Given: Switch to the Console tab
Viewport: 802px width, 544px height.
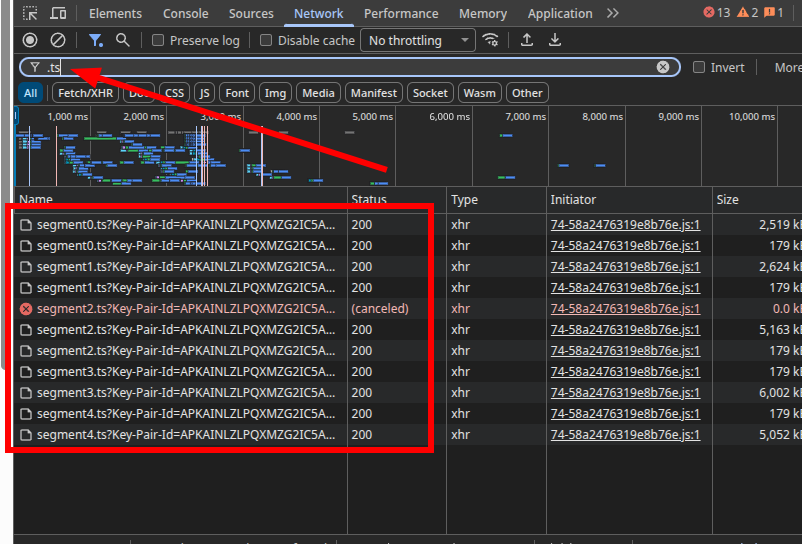Looking at the screenshot, I should (186, 14).
